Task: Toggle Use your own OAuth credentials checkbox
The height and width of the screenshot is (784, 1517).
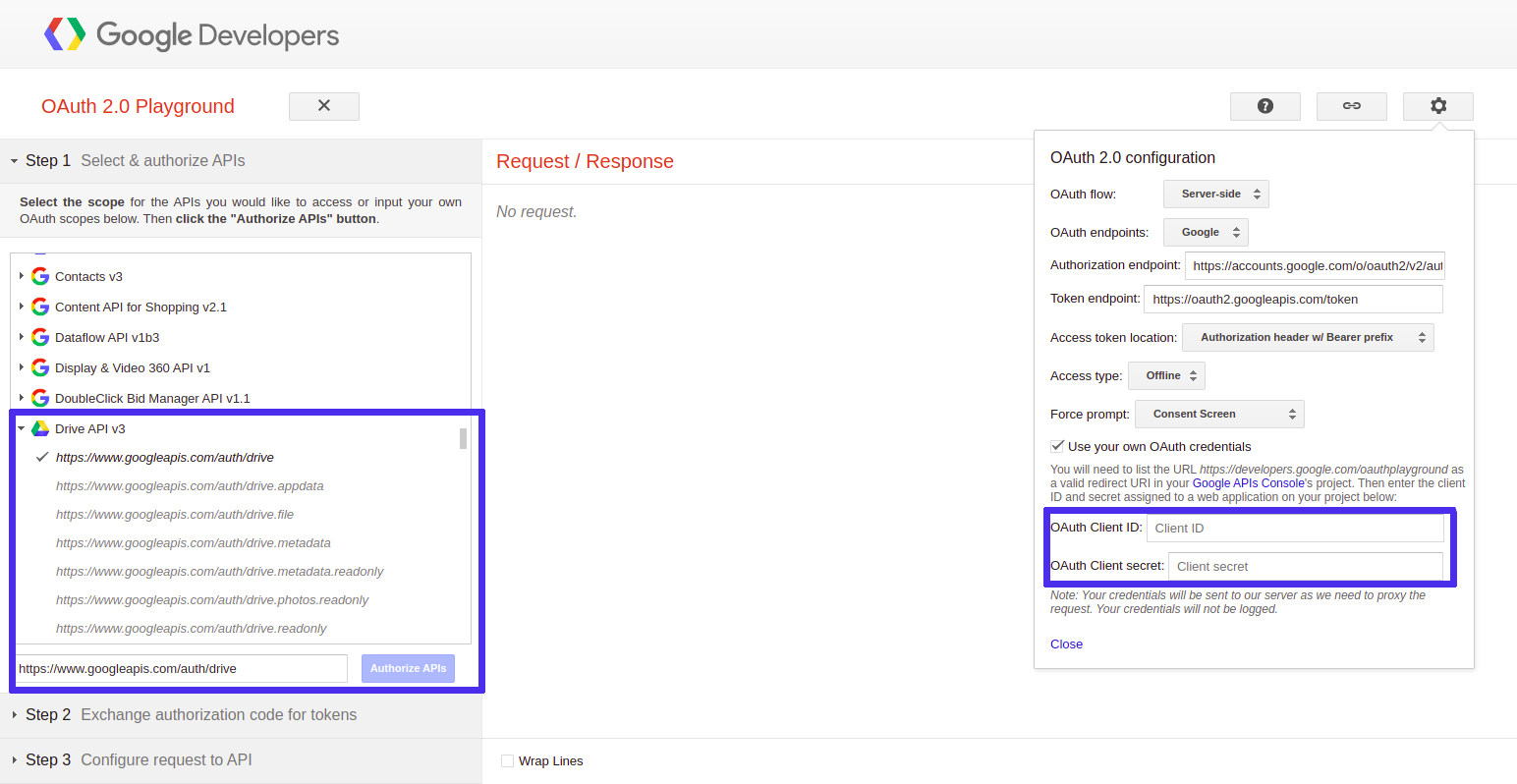Action: coord(1057,446)
